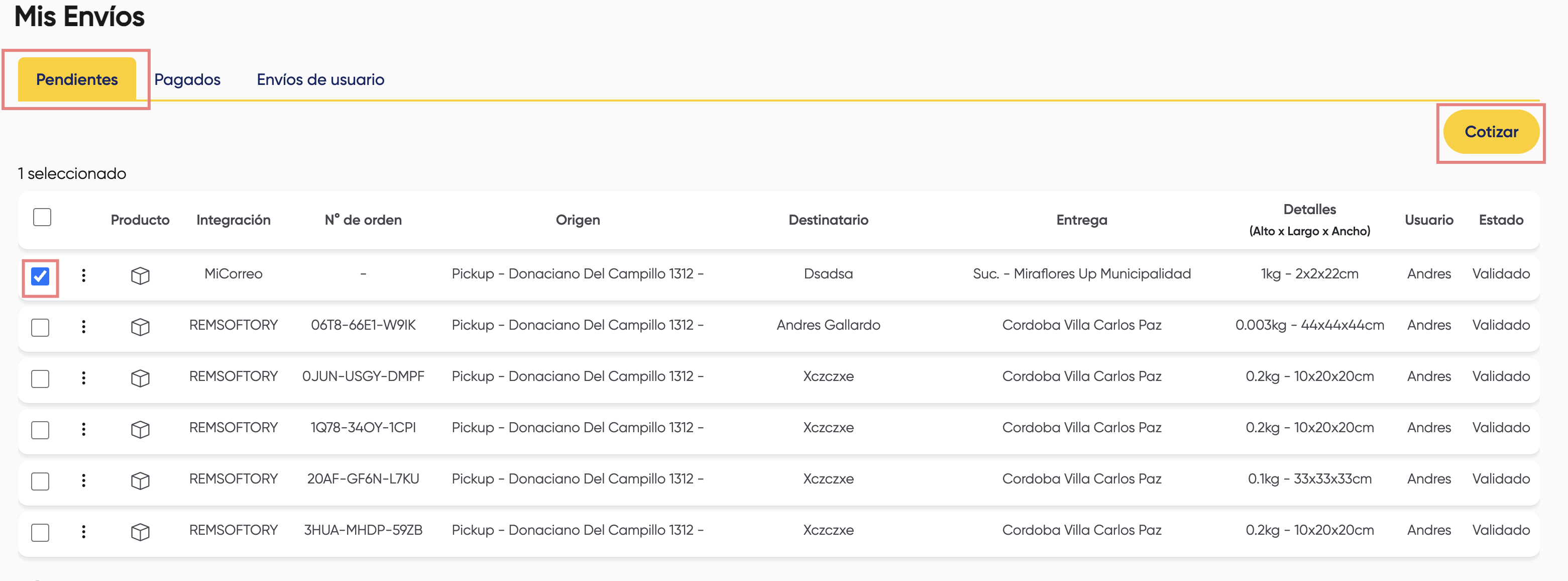Viewport: 1568px width, 581px height.
Task: Click package icon for order 1Q78-34OY-1CPI
Action: [x=140, y=429]
